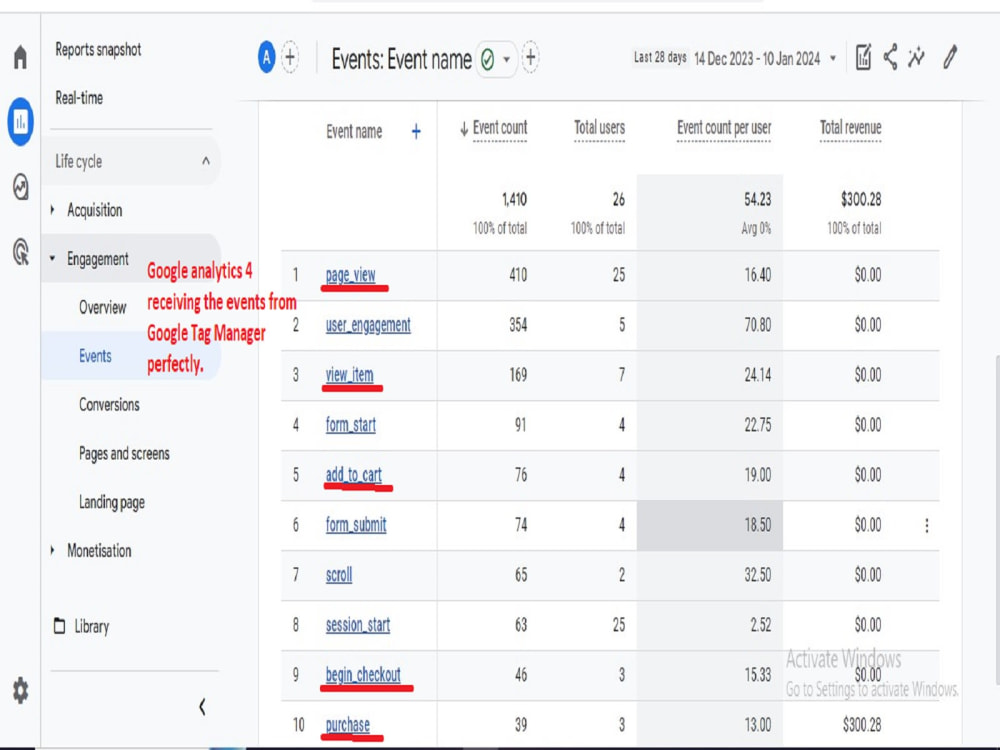Open the session_start event link
Viewport: 1000px width, 750px height.
(x=358, y=624)
